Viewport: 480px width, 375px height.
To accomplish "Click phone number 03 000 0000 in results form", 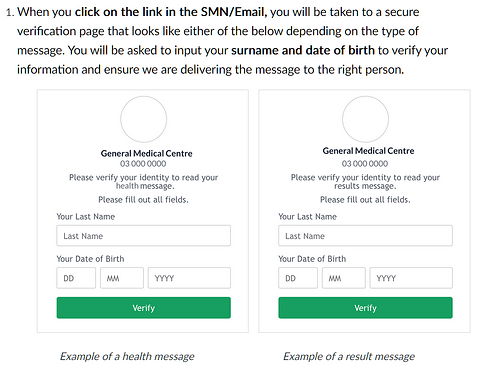I will tap(365, 164).
